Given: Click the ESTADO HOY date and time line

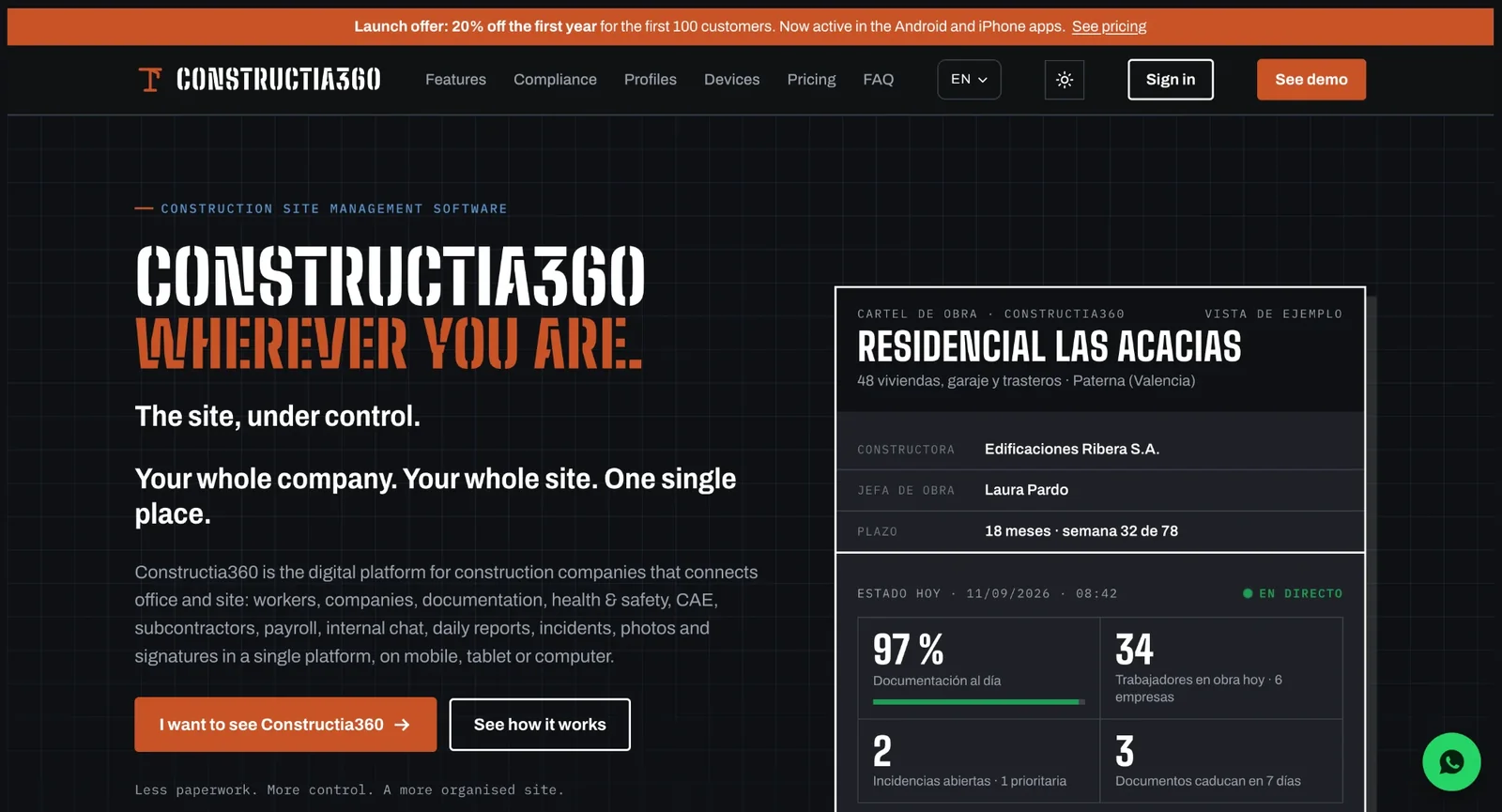Looking at the screenshot, I should [988, 593].
